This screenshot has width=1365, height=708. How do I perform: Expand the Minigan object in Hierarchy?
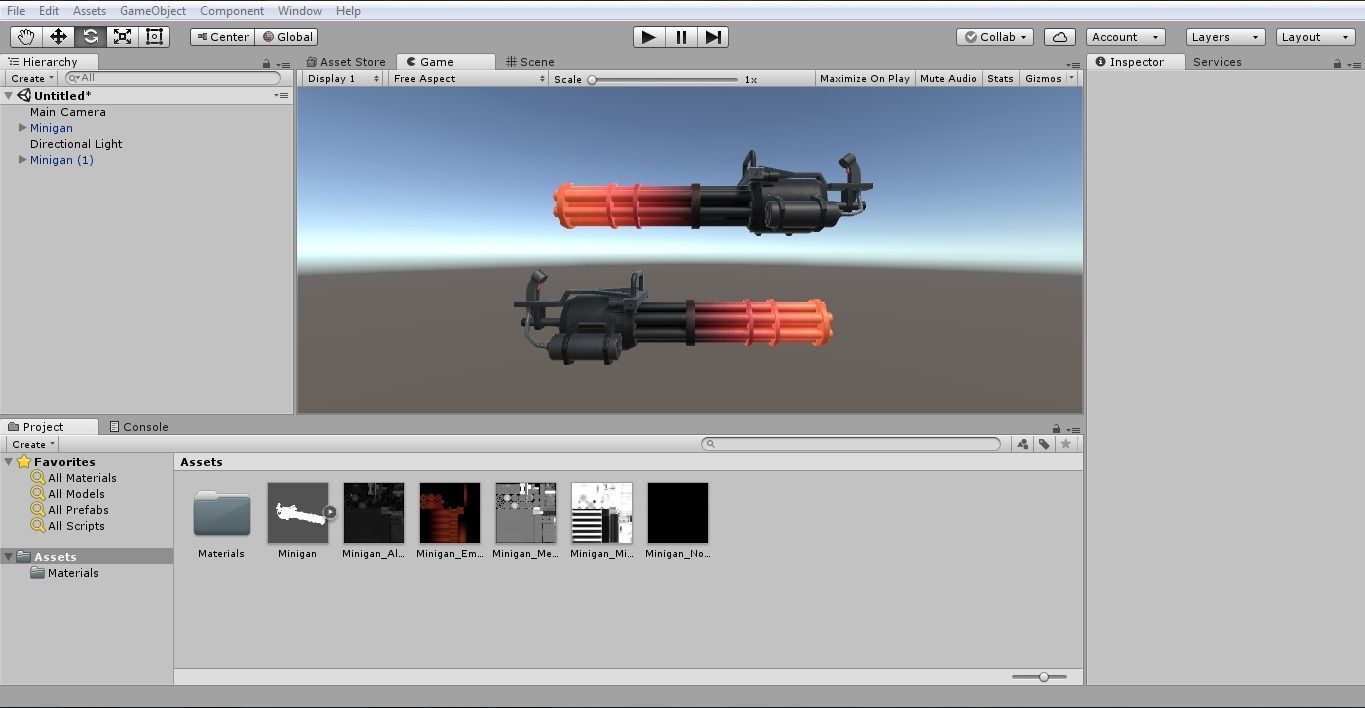coord(23,128)
